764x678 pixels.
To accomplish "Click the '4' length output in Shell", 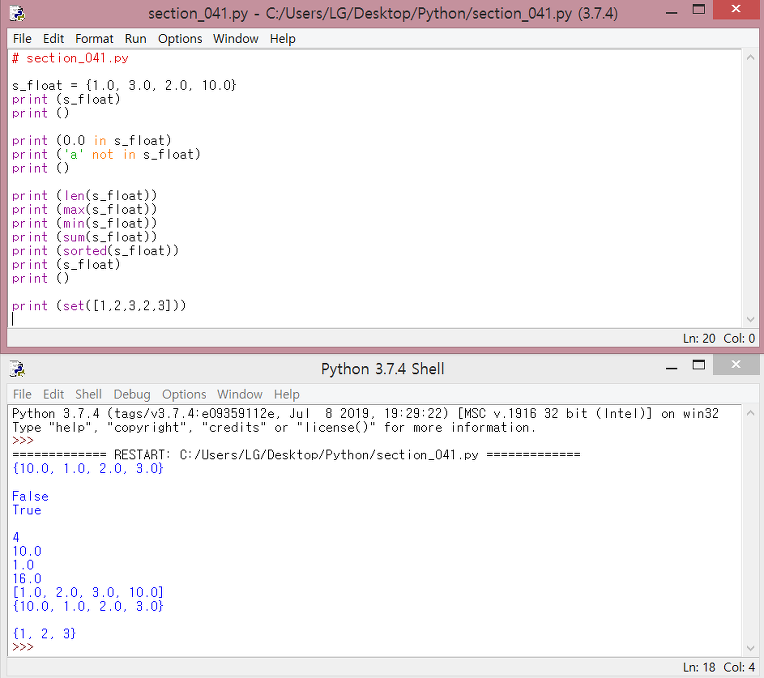I will (x=16, y=537).
